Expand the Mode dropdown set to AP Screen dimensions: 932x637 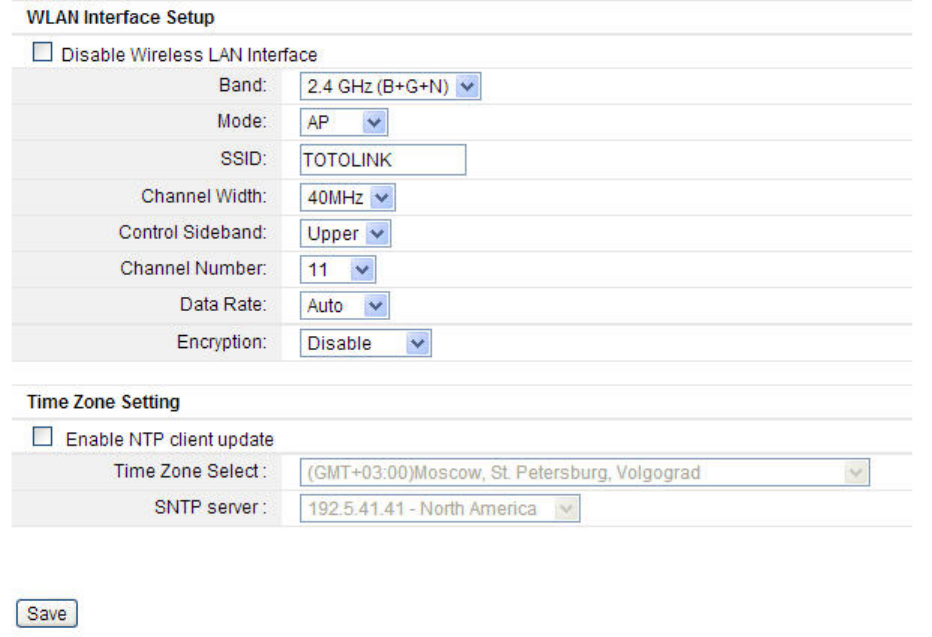coord(344,122)
